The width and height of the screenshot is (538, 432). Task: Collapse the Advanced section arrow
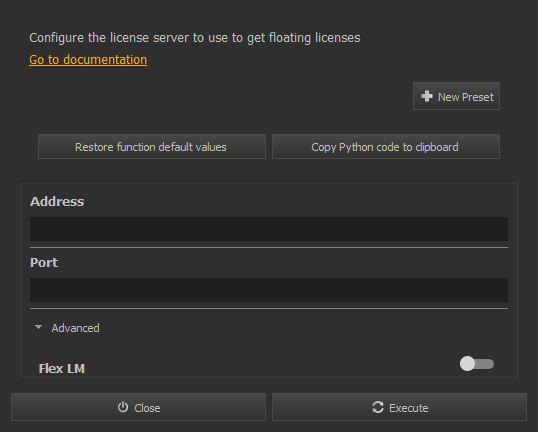(x=38, y=327)
